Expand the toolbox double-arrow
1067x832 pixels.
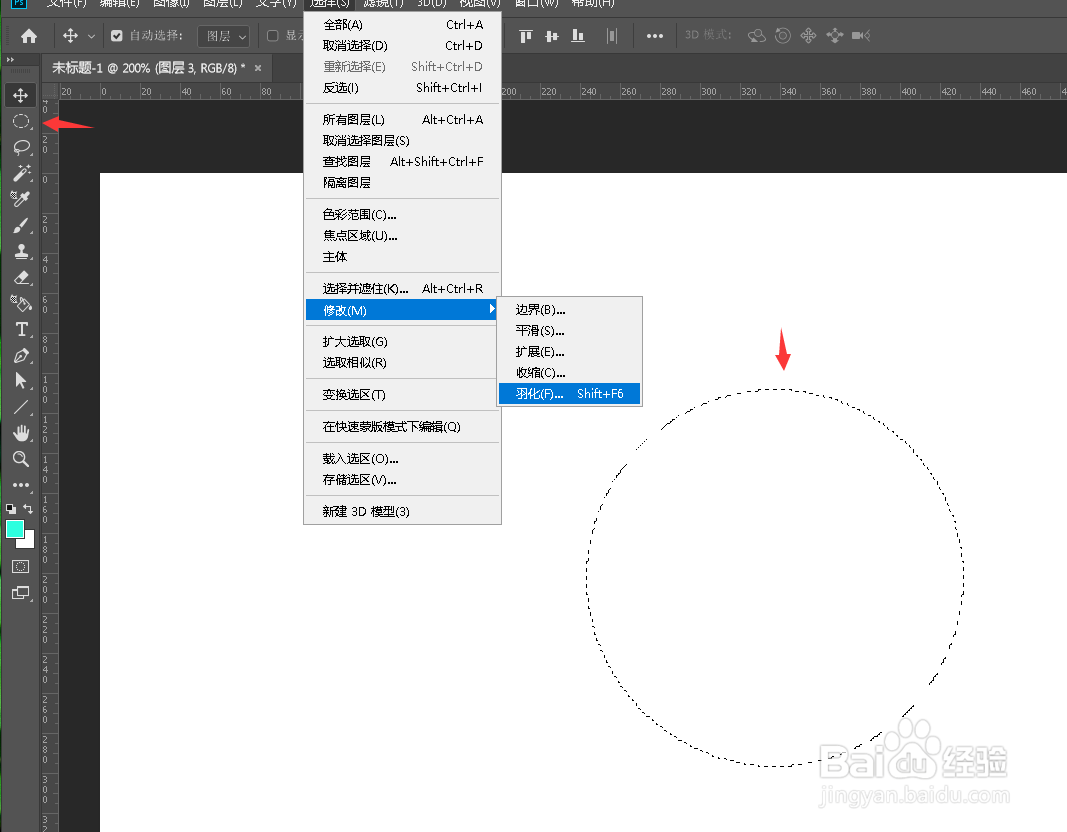(10, 60)
